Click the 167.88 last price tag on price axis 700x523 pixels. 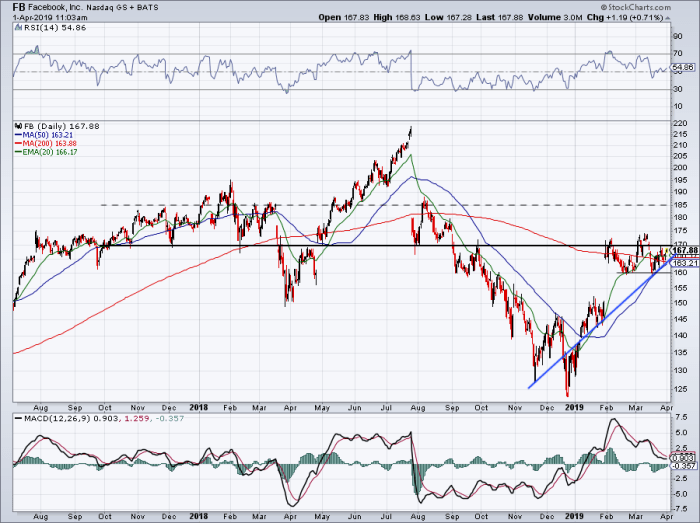click(685, 250)
